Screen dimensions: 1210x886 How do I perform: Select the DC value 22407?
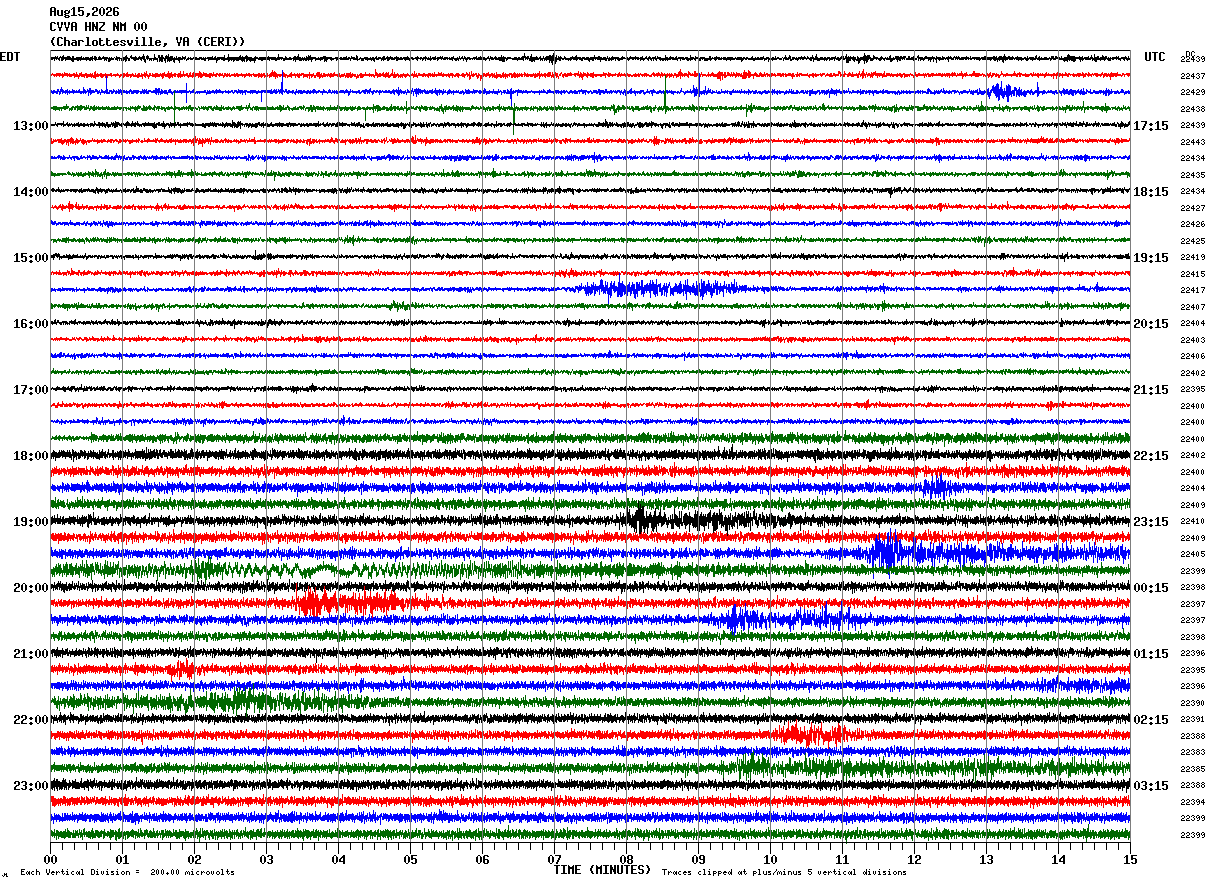click(1192, 307)
